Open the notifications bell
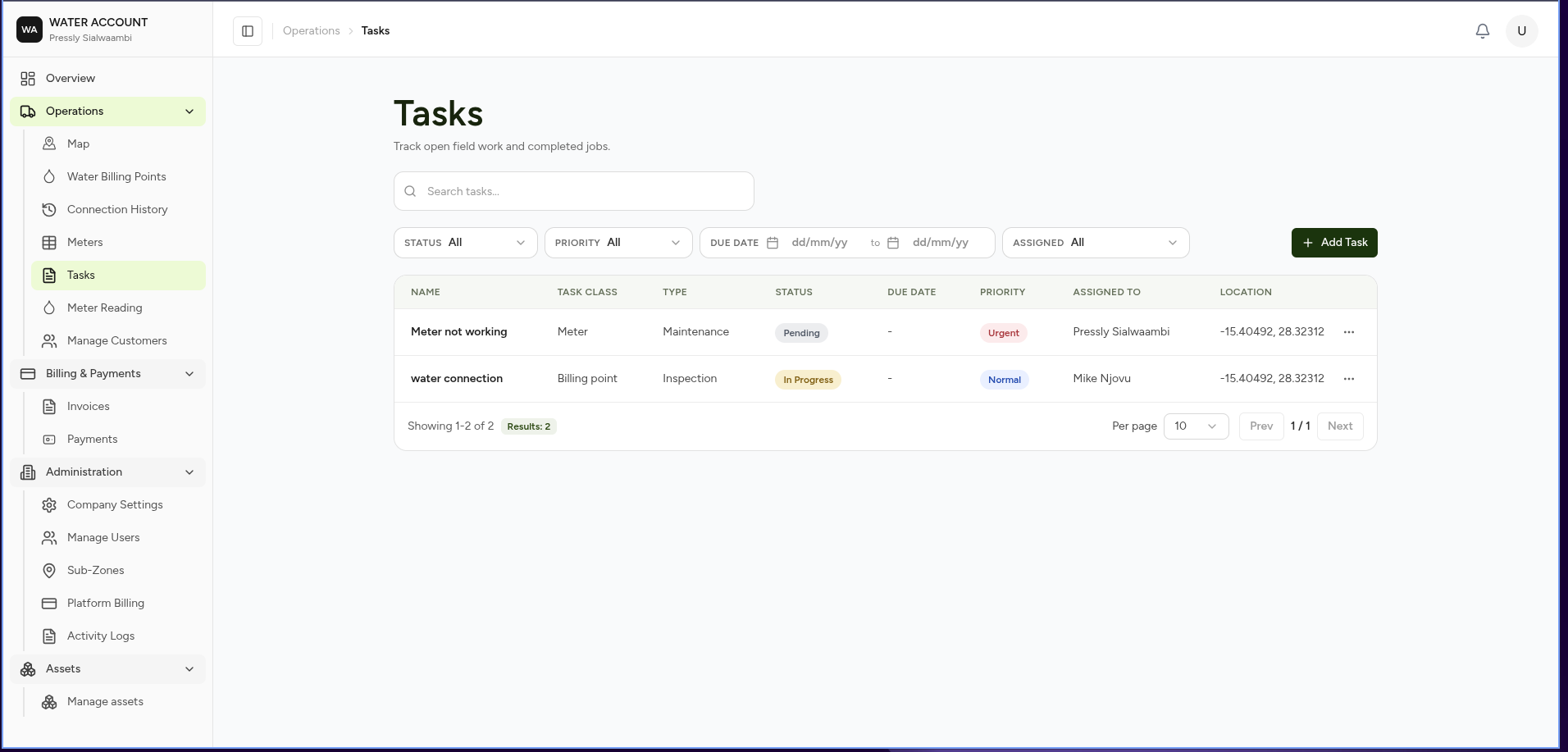The height and width of the screenshot is (752, 1568). (1482, 31)
